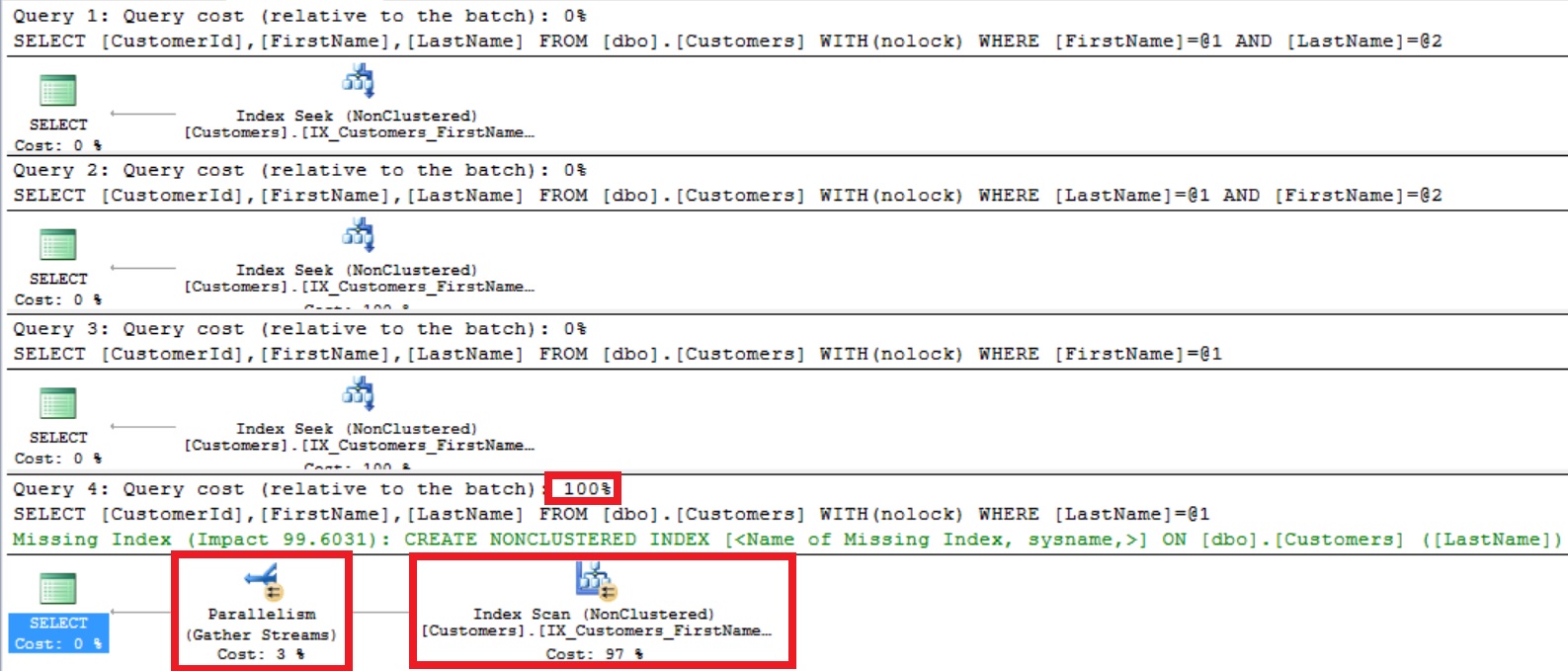Click Query 1 [Customers].[IX_Customers_FirstName… object name
The height and width of the screenshot is (671, 1568).
359,132
